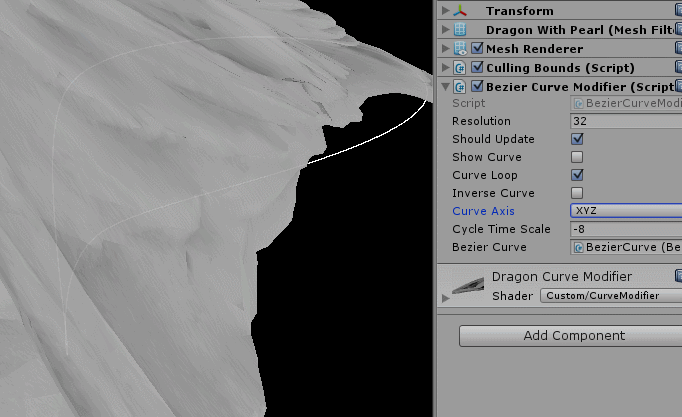This screenshot has height=417, width=682.
Task: Click the Dragon Curve Modifier material preview
Action: 468,285
